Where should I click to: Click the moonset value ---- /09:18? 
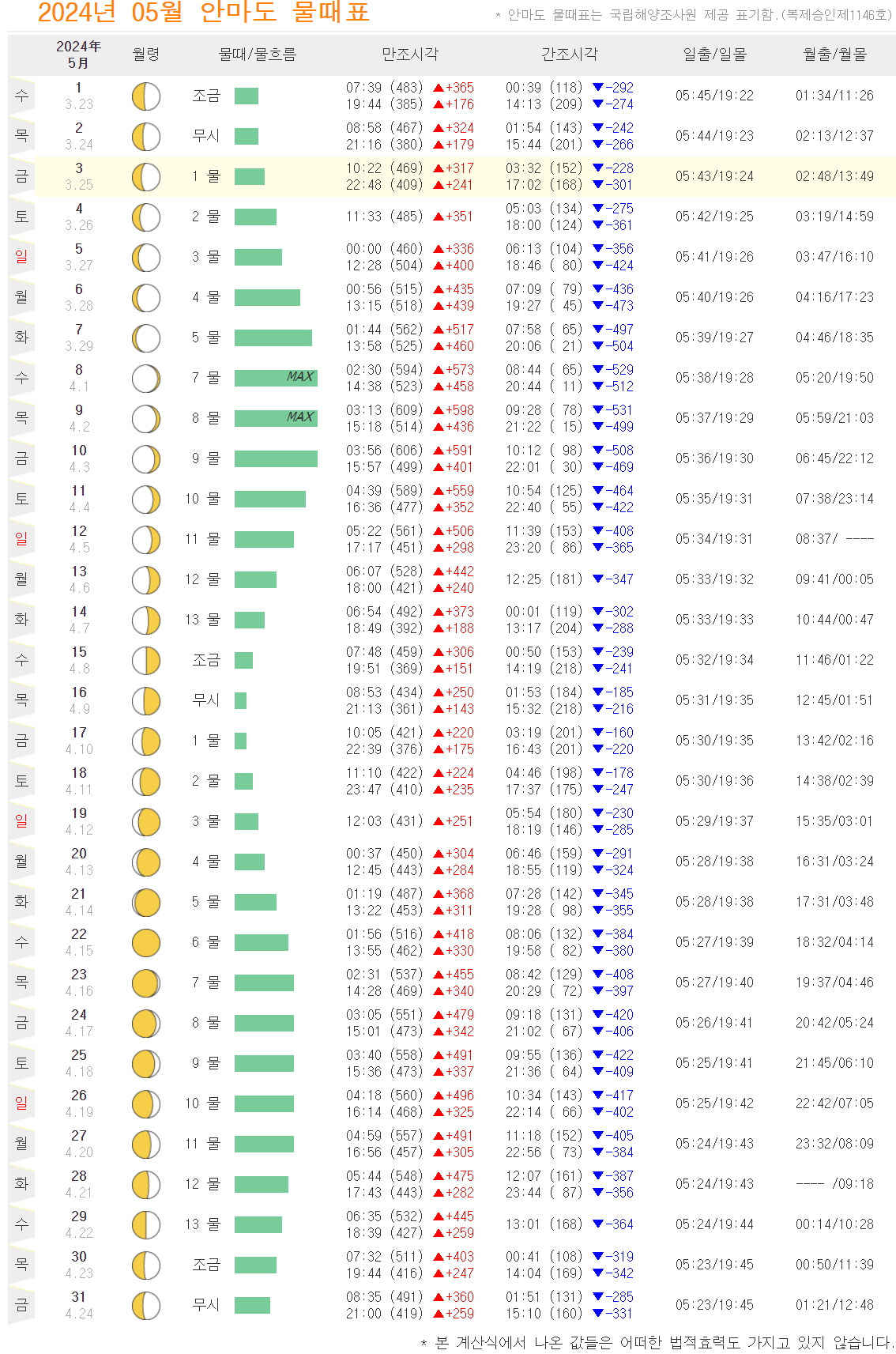pos(835,1184)
